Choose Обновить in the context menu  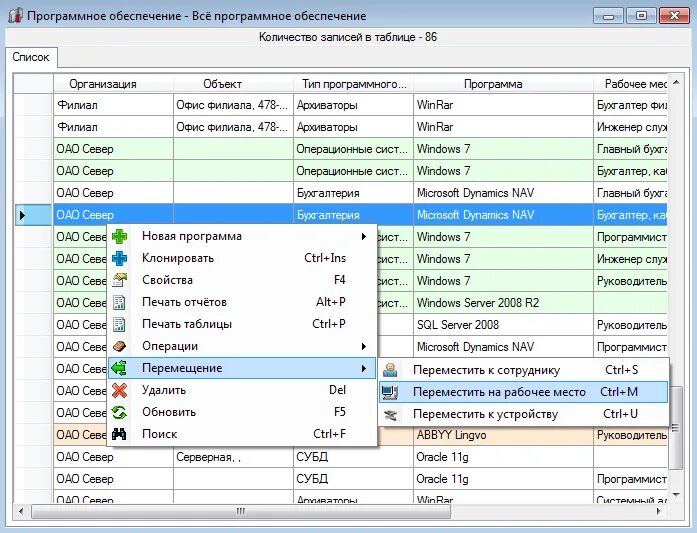(242, 412)
